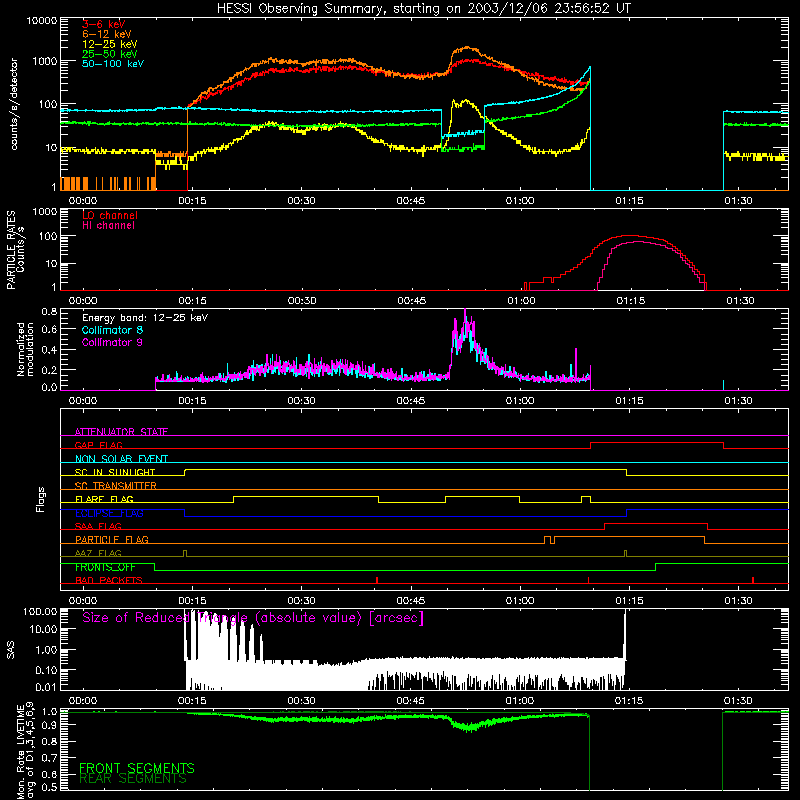This screenshot has width=800, height=800.
Task: Select the REAR SEGMENTS legend label
Action: 133,778
